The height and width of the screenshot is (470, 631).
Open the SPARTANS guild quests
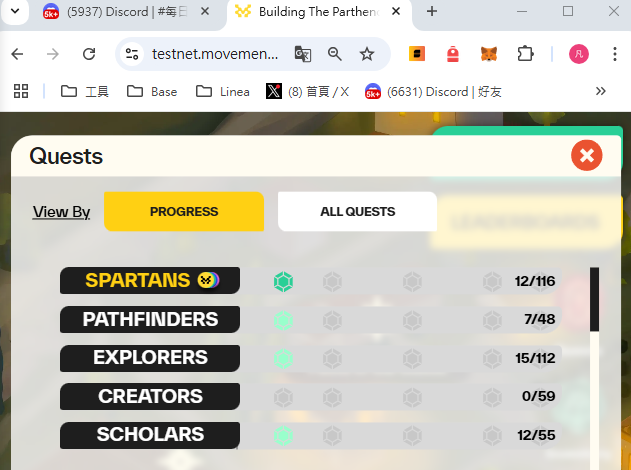tap(150, 280)
